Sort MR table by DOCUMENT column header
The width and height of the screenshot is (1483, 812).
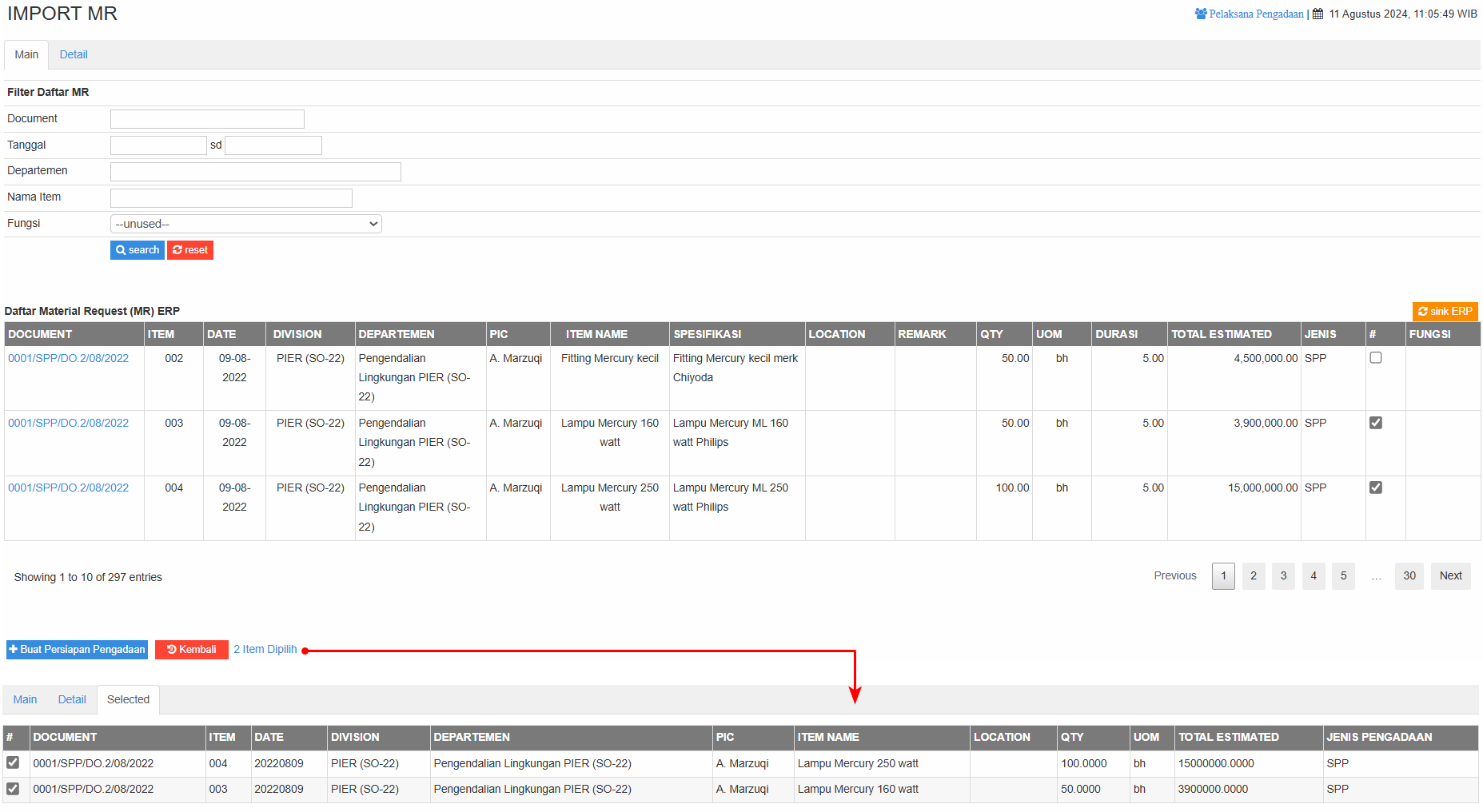click(x=40, y=334)
